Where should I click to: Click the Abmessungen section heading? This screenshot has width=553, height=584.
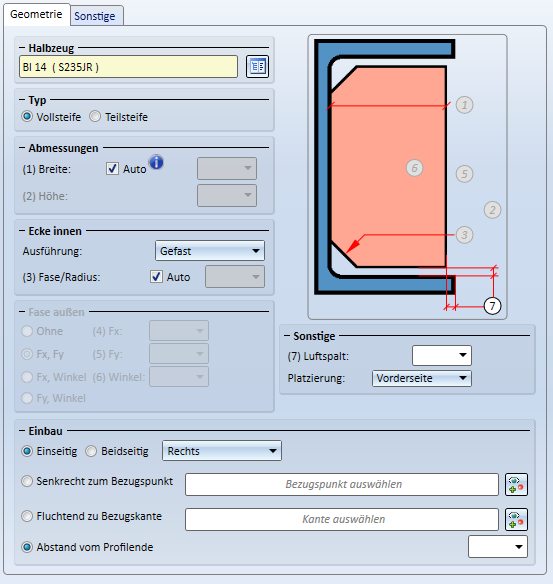tap(63, 148)
